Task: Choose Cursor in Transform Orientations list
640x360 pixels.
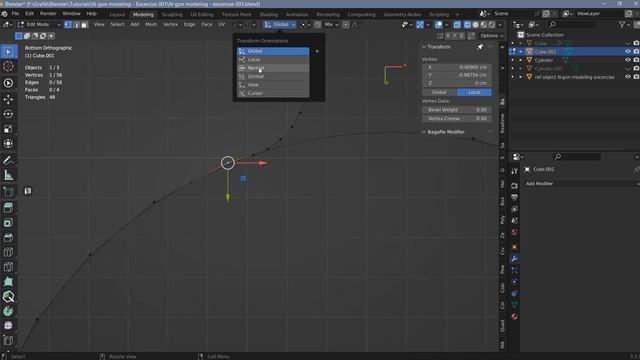Action: click(x=273, y=93)
